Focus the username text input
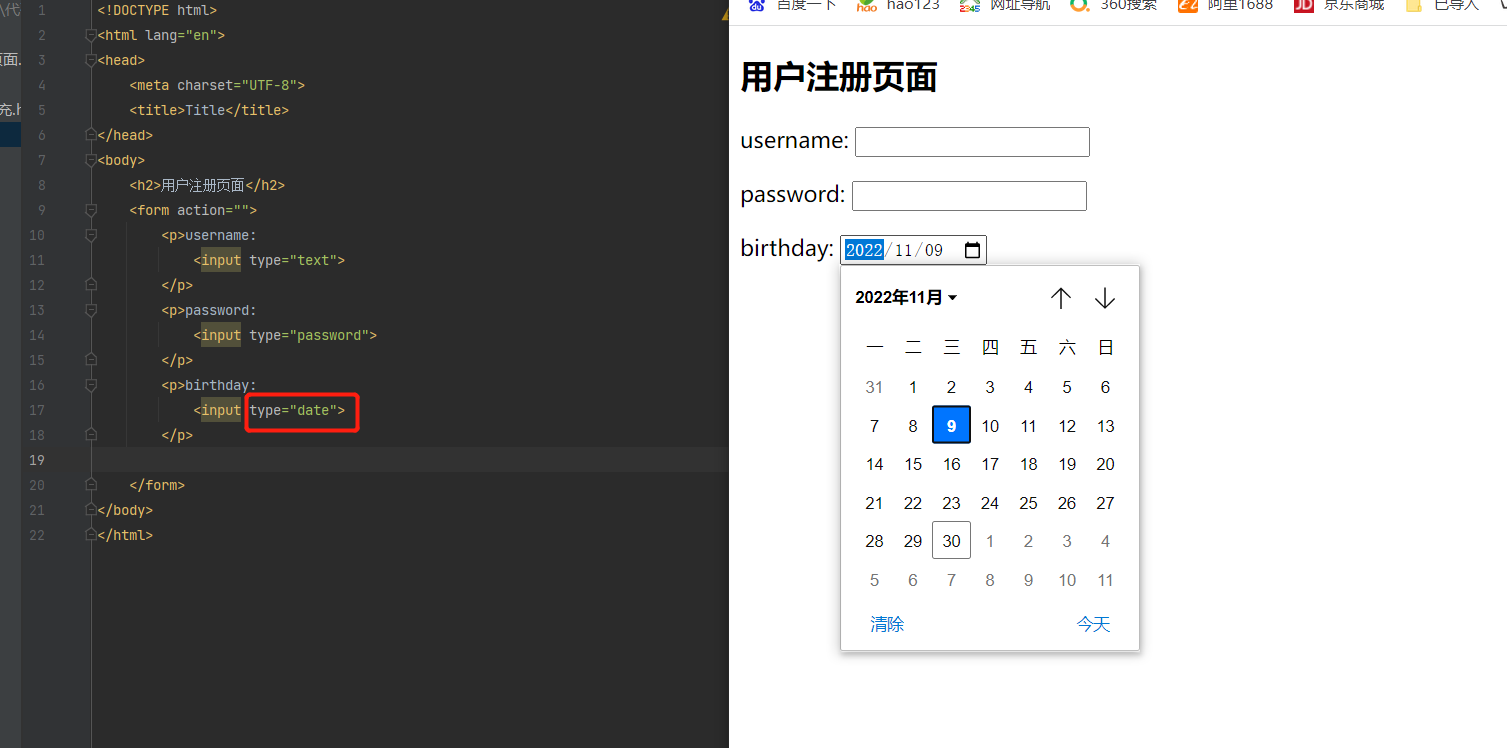Image resolution: width=1507 pixels, height=748 pixels. [x=972, y=142]
